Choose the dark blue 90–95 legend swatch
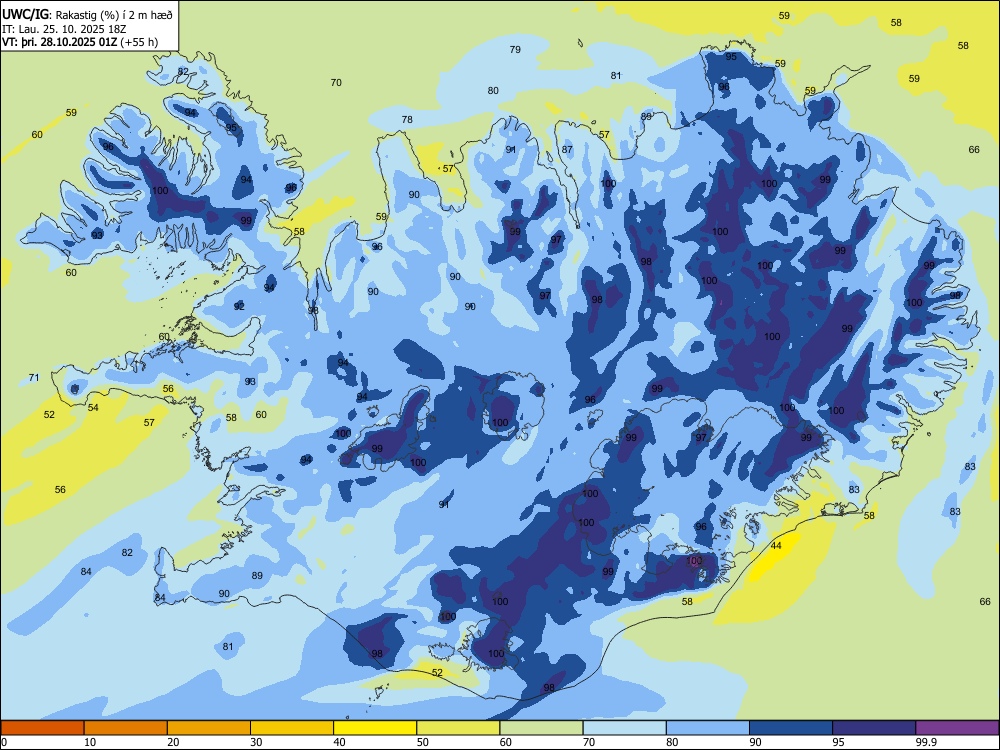Image resolution: width=1000 pixels, height=750 pixels. click(x=791, y=728)
